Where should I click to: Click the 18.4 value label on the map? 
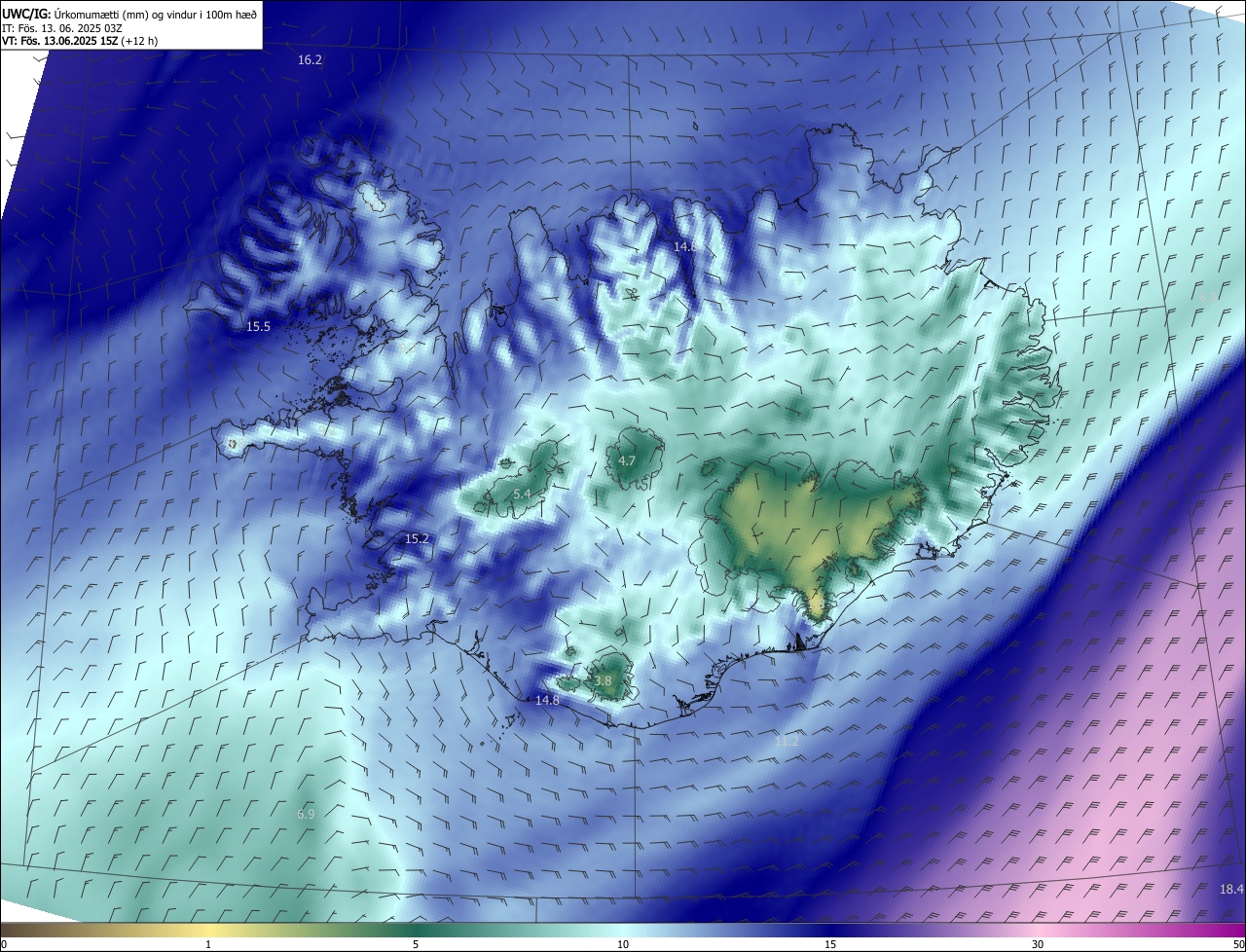coord(1231,890)
